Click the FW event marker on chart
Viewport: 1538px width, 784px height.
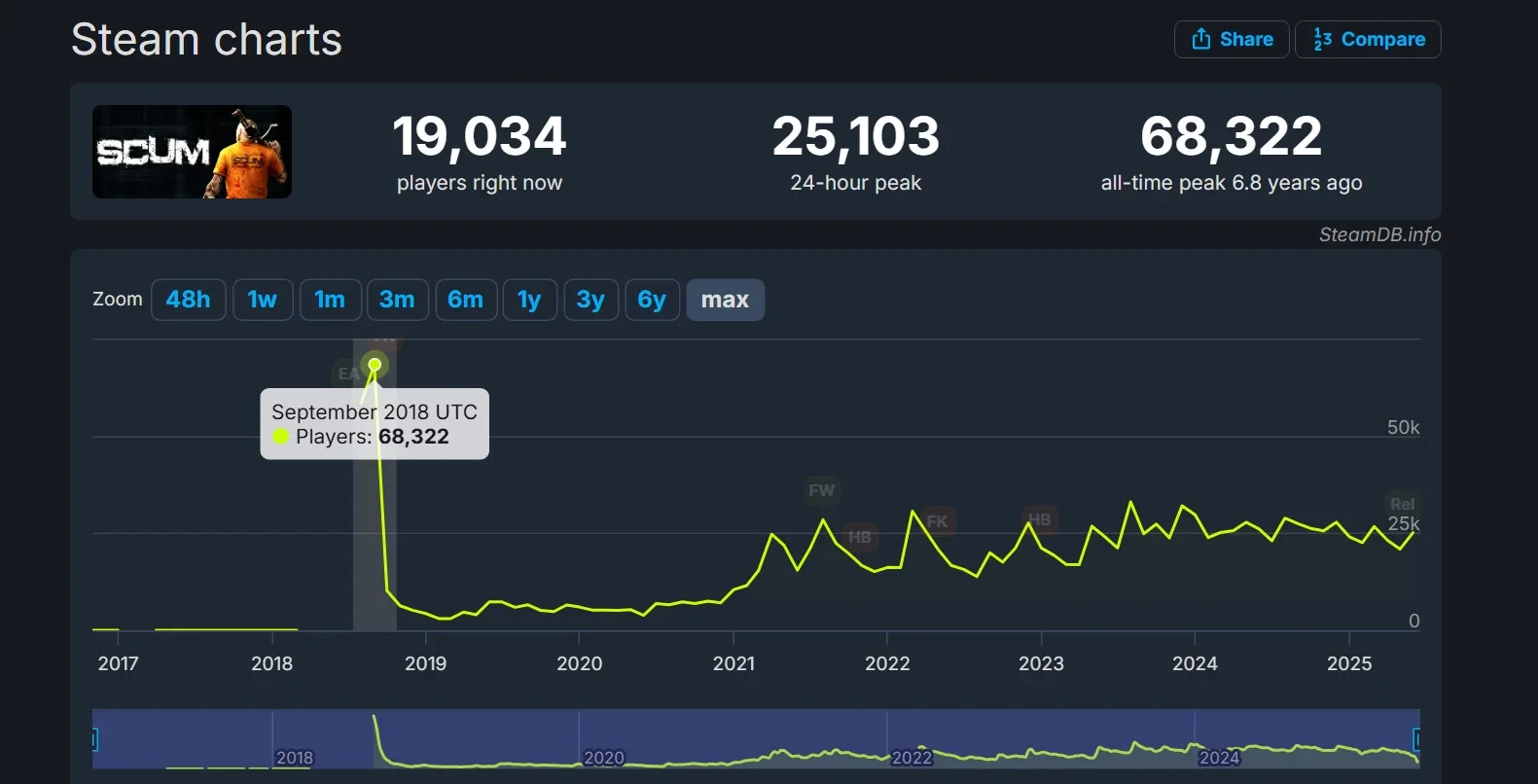[x=822, y=490]
